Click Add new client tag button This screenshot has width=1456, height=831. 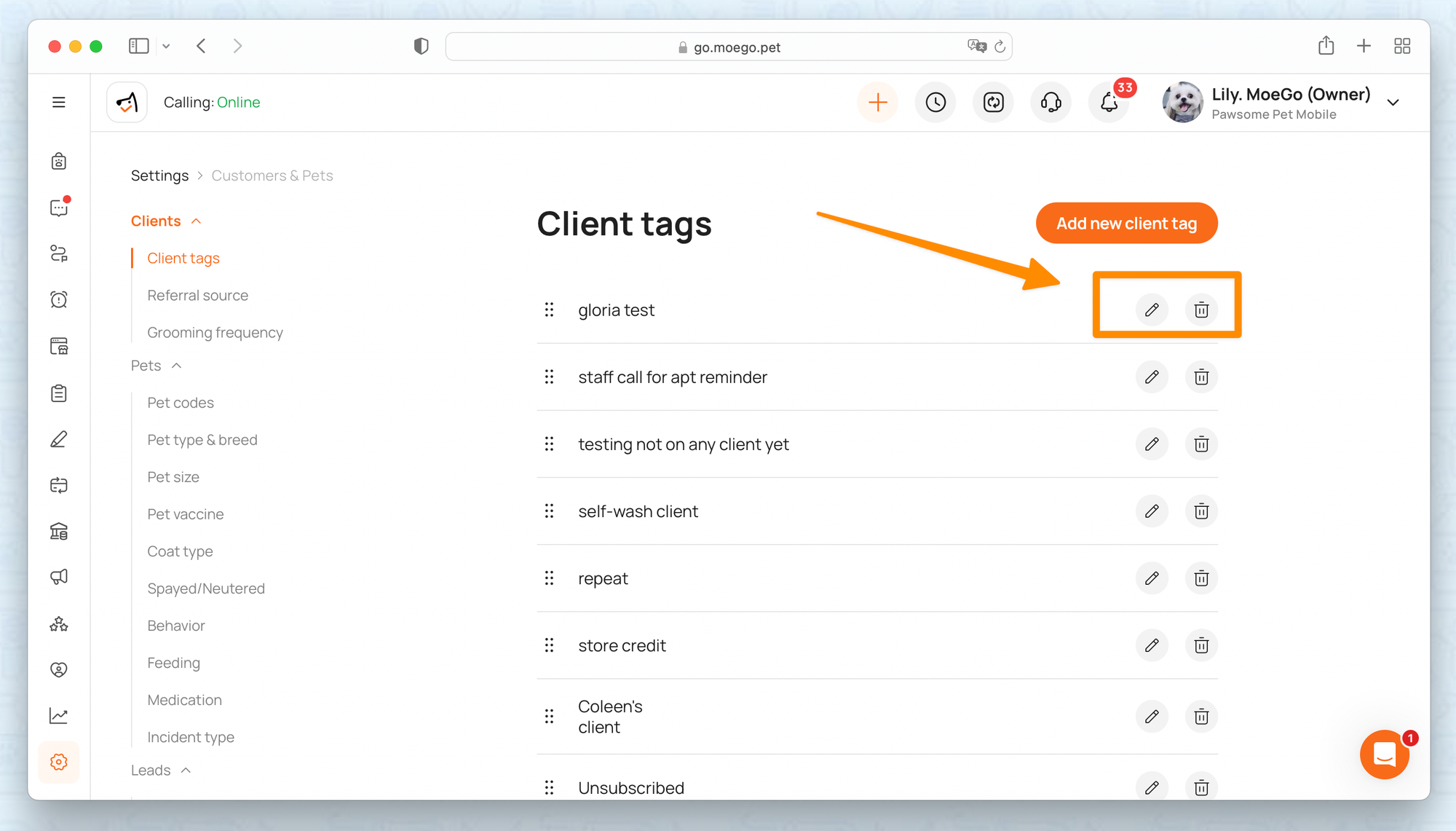[1126, 224]
